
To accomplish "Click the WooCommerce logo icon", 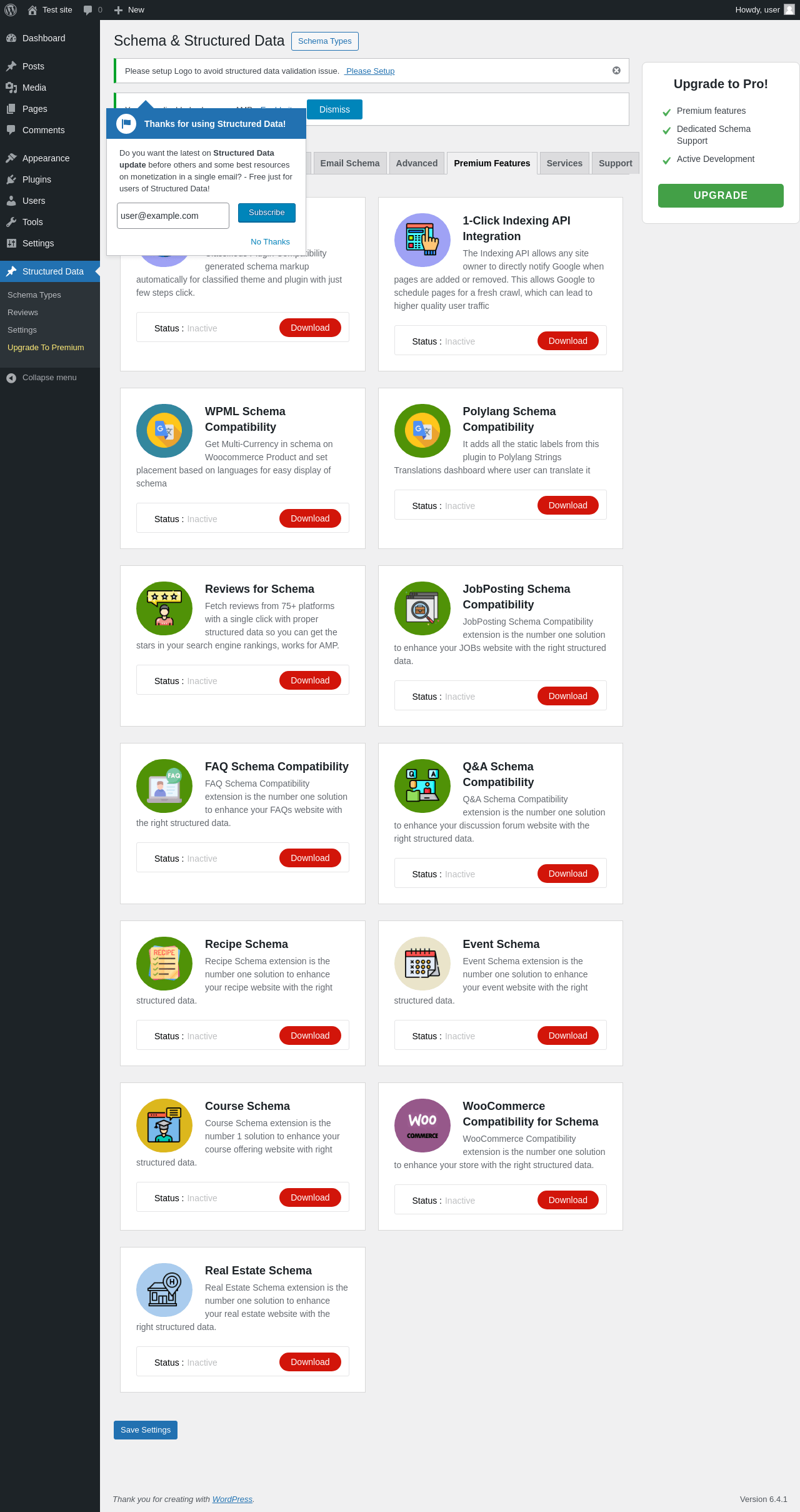I will 422,1126.
